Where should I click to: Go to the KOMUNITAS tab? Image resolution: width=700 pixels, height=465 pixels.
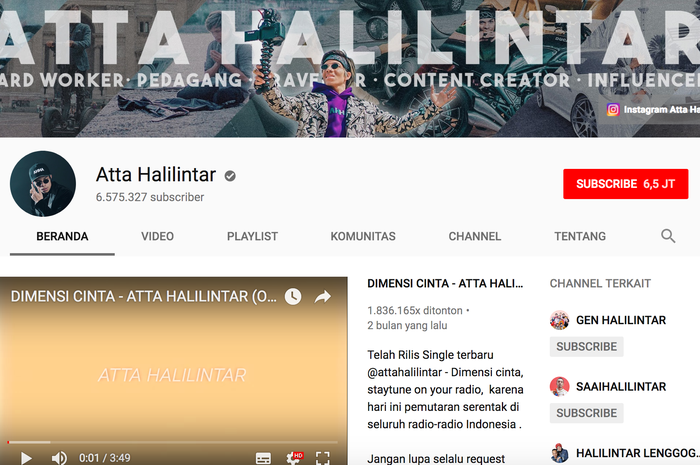click(x=363, y=236)
